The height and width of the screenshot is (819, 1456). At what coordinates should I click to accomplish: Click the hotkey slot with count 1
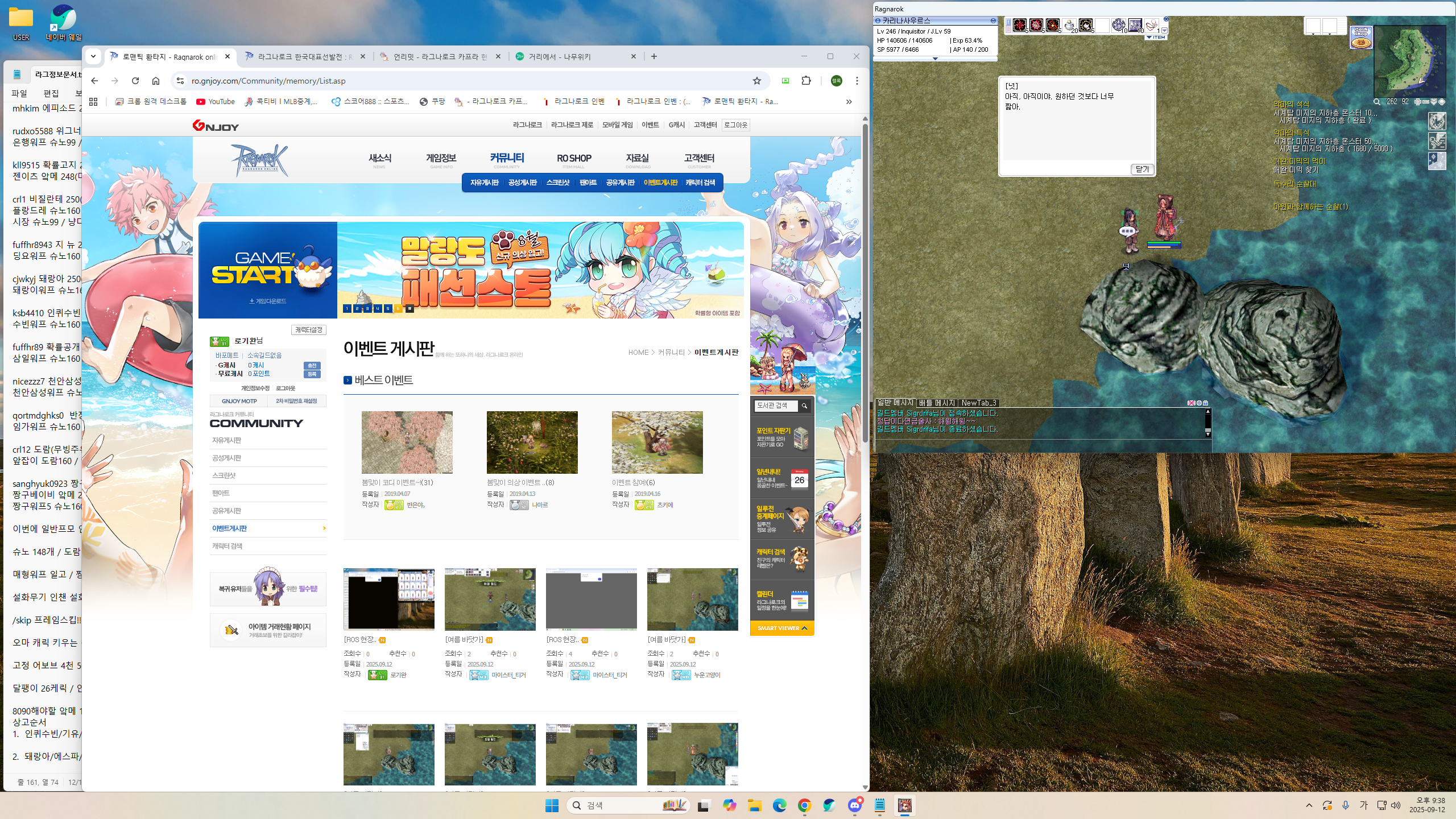coord(1152,25)
